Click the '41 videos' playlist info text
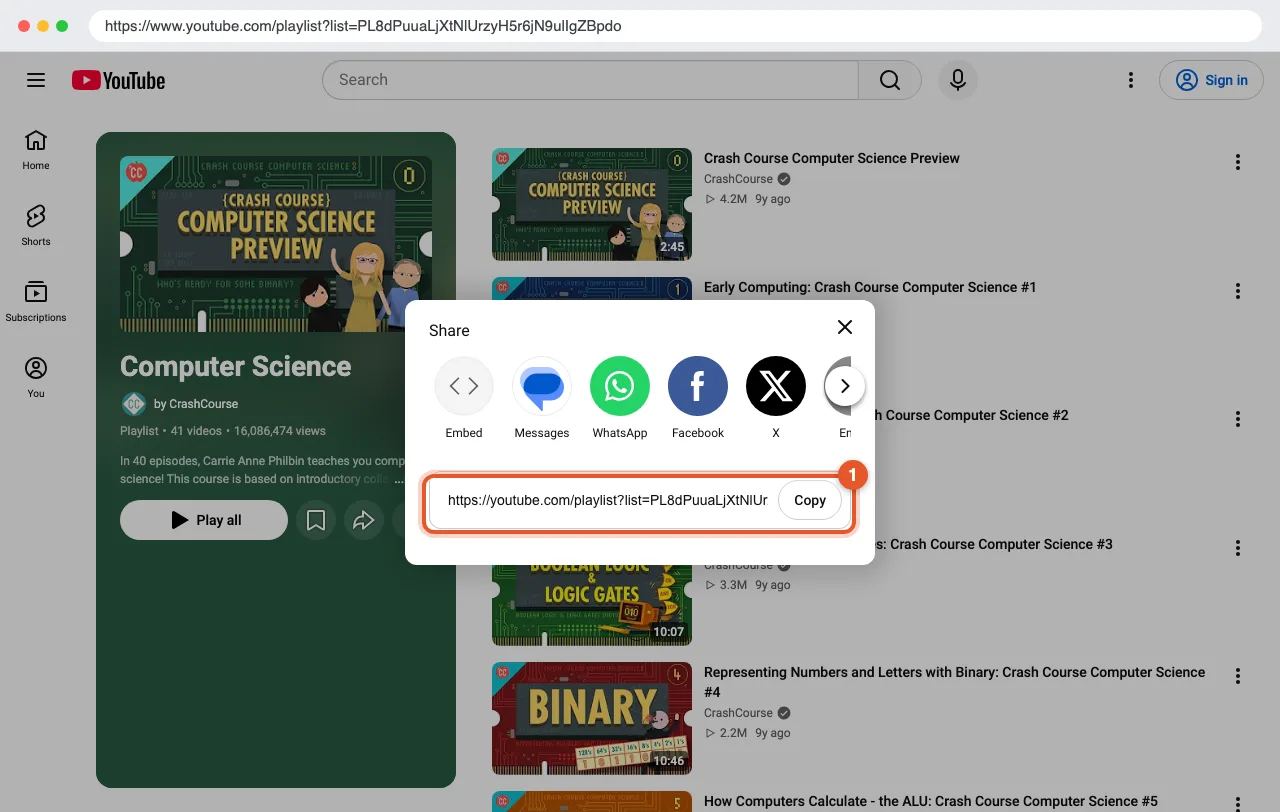This screenshot has width=1280, height=812. pos(197,431)
